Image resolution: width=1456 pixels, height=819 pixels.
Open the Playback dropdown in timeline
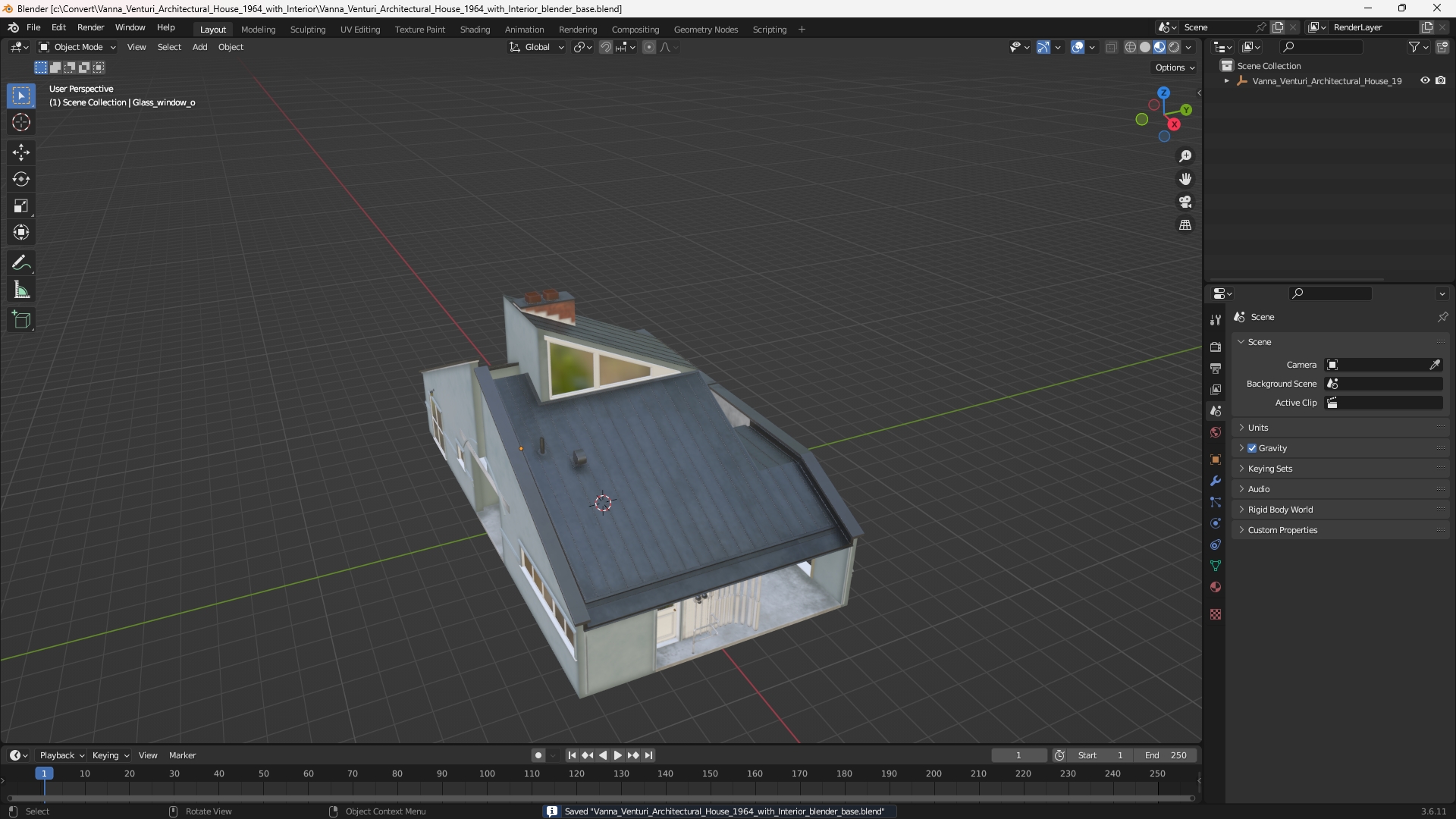(61, 755)
